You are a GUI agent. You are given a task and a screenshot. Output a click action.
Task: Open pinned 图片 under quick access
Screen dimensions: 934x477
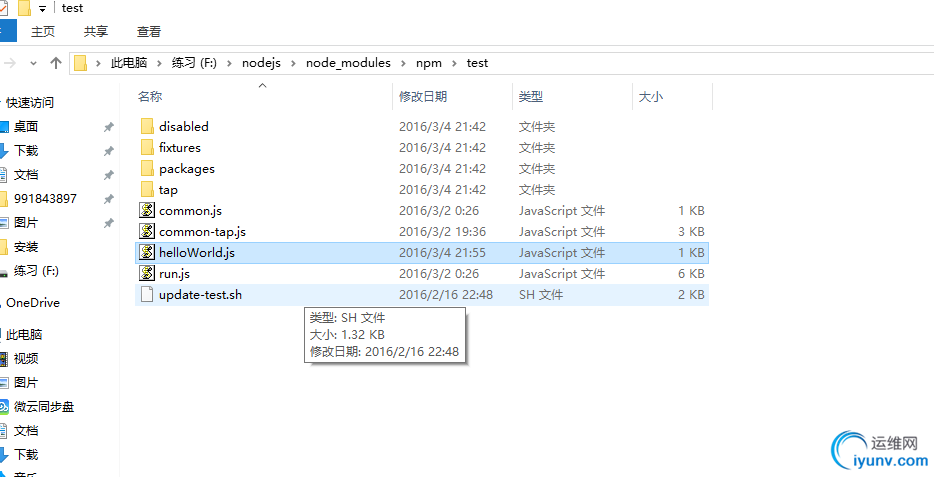[26, 223]
